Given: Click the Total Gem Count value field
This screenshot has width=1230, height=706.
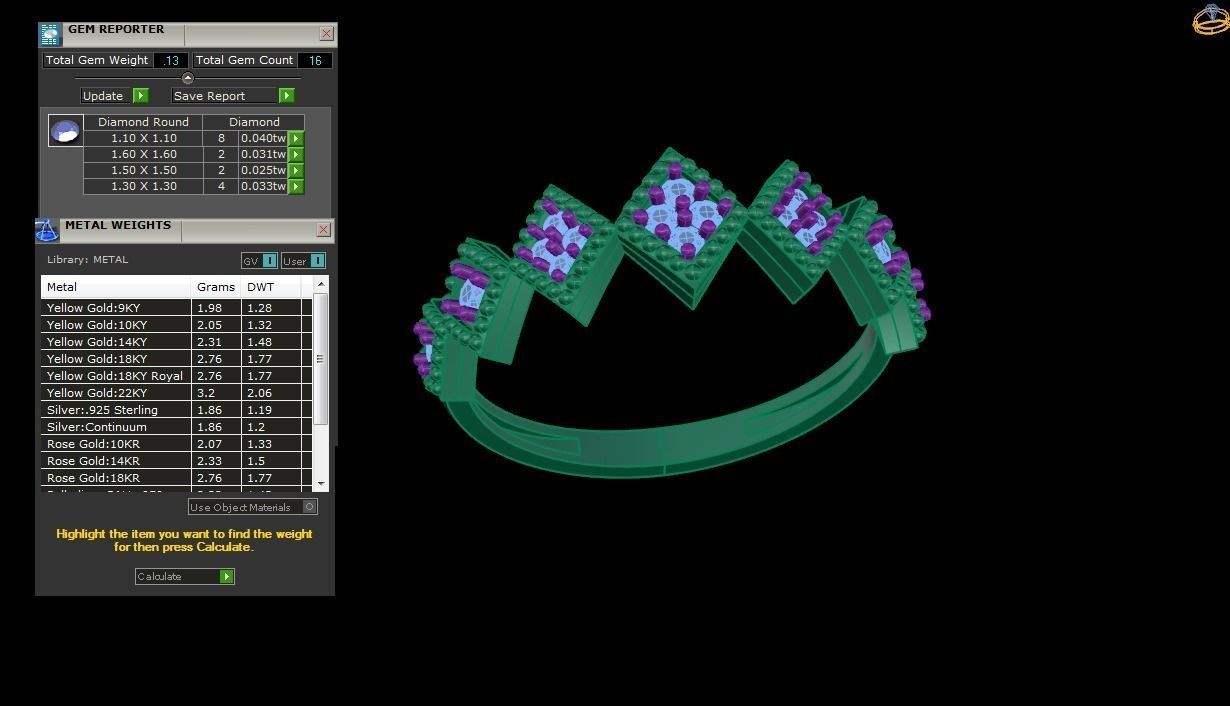Looking at the screenshot, I should click(x=315, y=60).
